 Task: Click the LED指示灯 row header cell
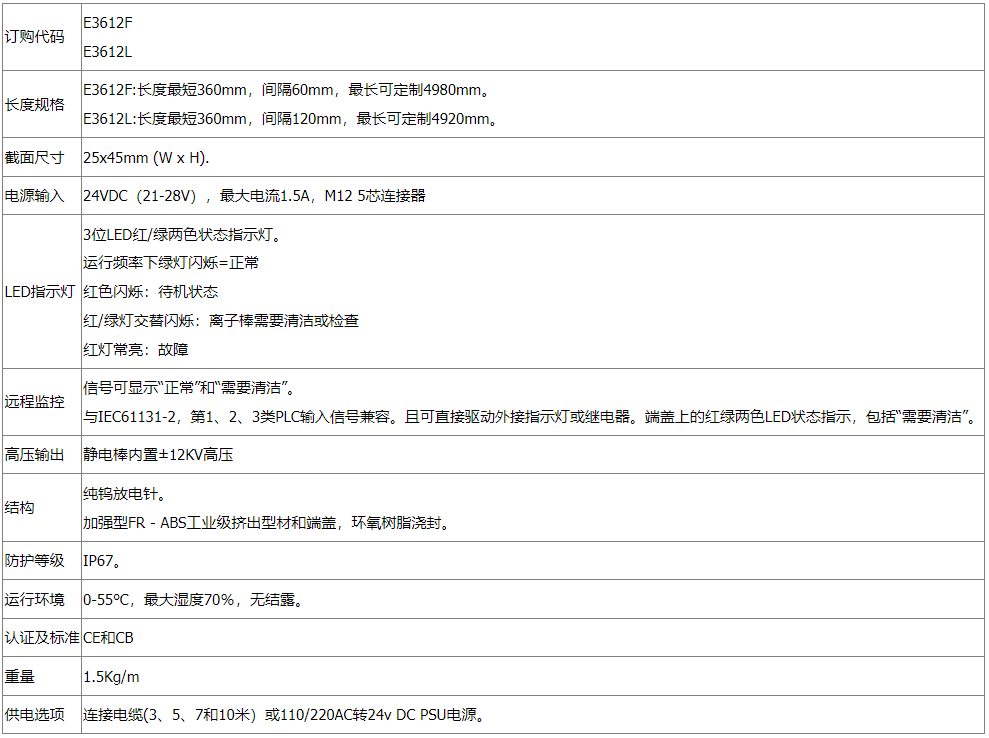[x=40, y=292]
